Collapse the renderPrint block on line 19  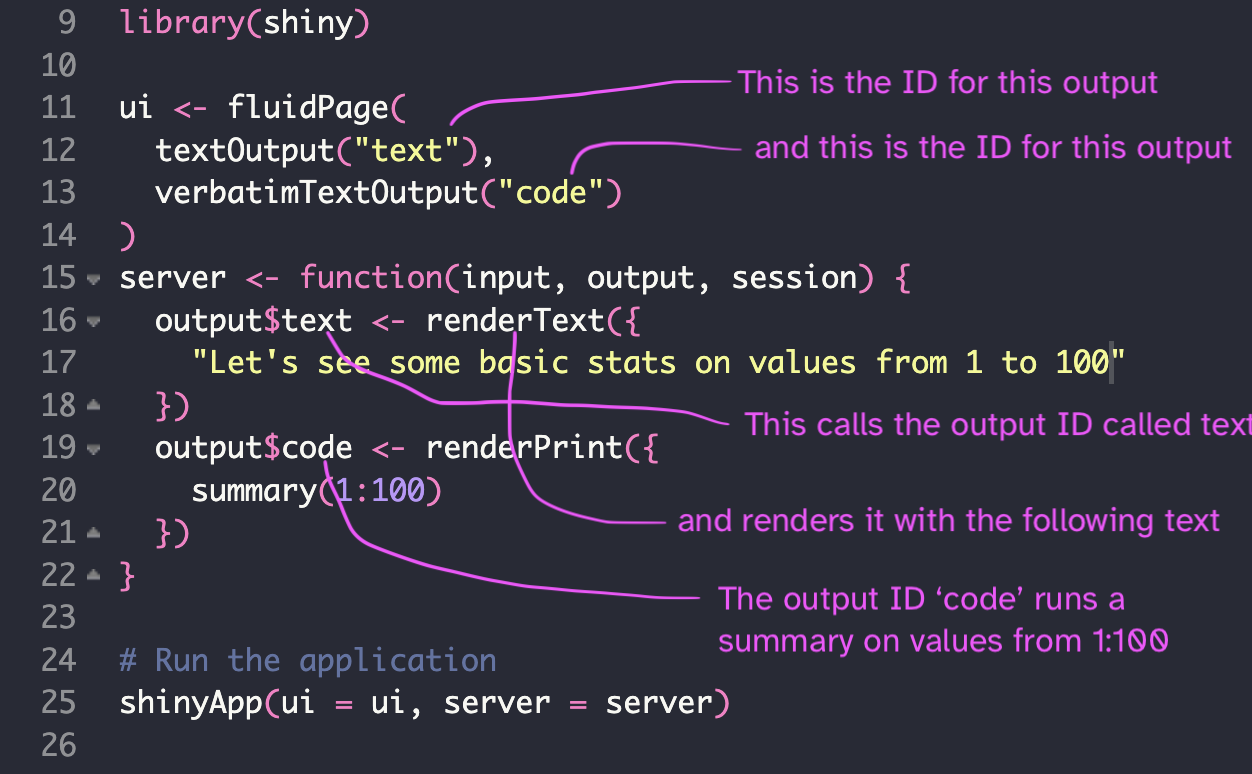[93, 449]
